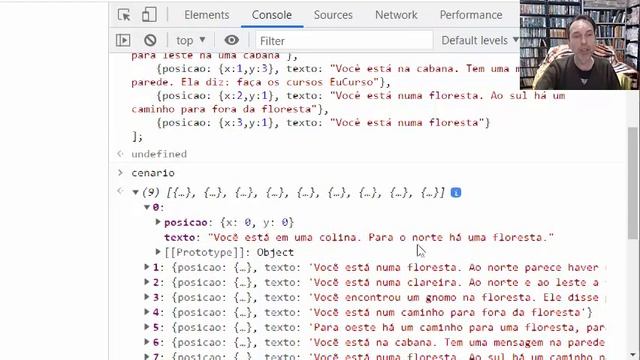Select the Console tab
Image resolution: width=640 pixels, height=360 pixels.
point(272,15)
